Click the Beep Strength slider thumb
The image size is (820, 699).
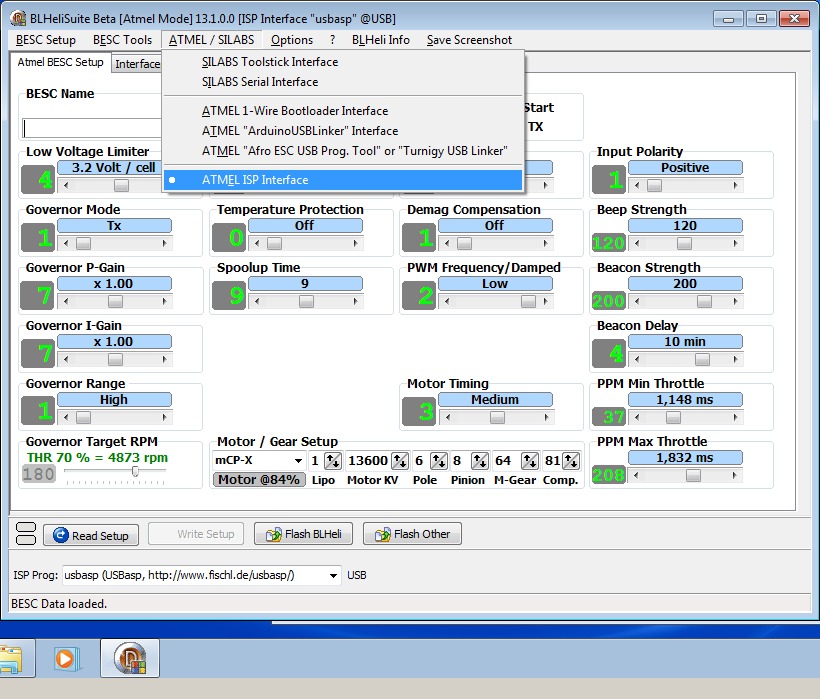tap(684, 243)
